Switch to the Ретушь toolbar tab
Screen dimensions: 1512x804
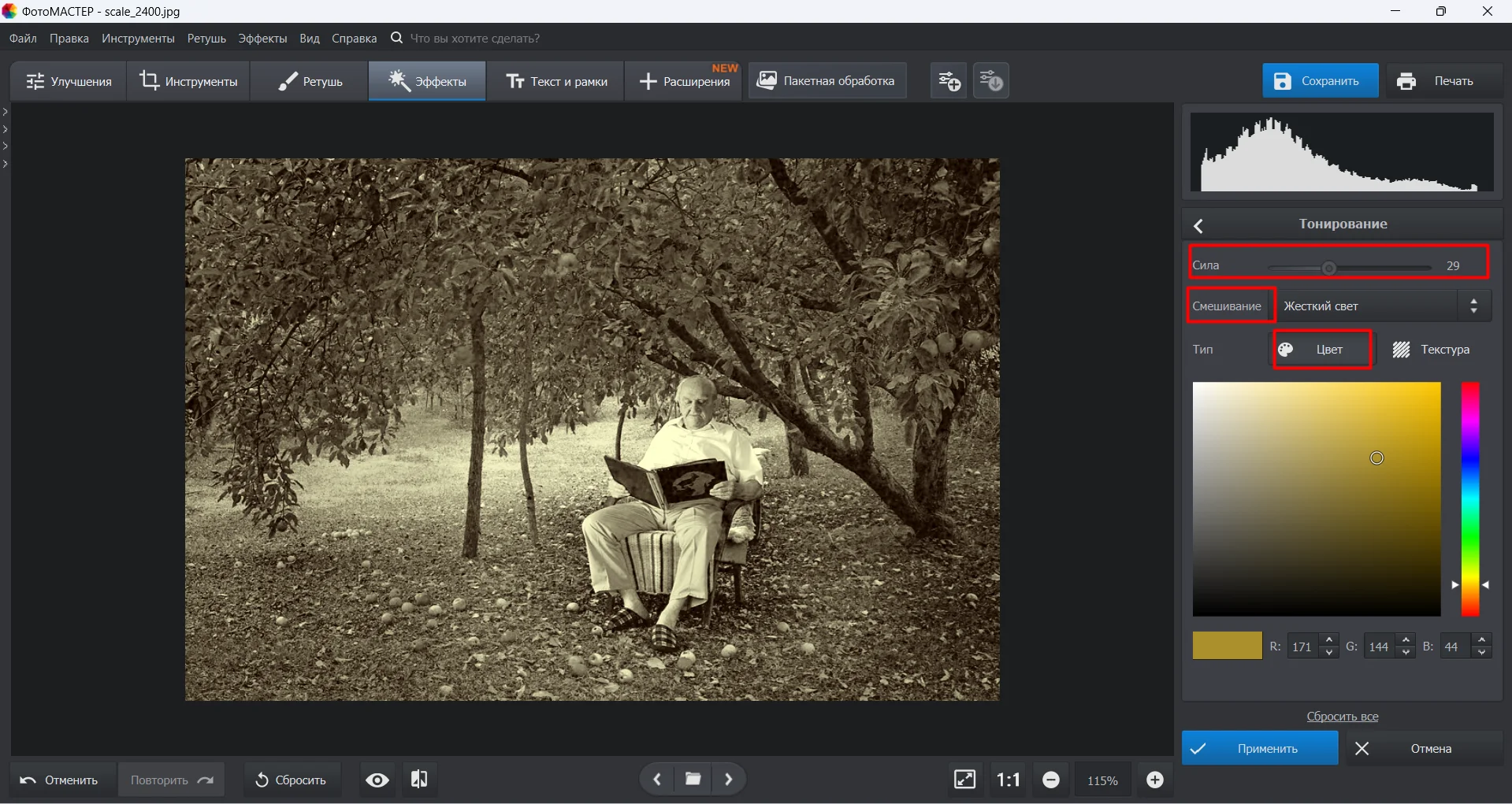(x=310, y=81)
